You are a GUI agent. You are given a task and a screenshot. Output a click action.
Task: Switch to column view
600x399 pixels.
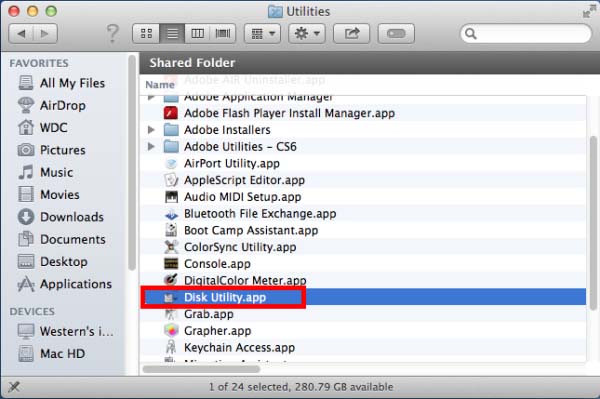pos(197,34)
